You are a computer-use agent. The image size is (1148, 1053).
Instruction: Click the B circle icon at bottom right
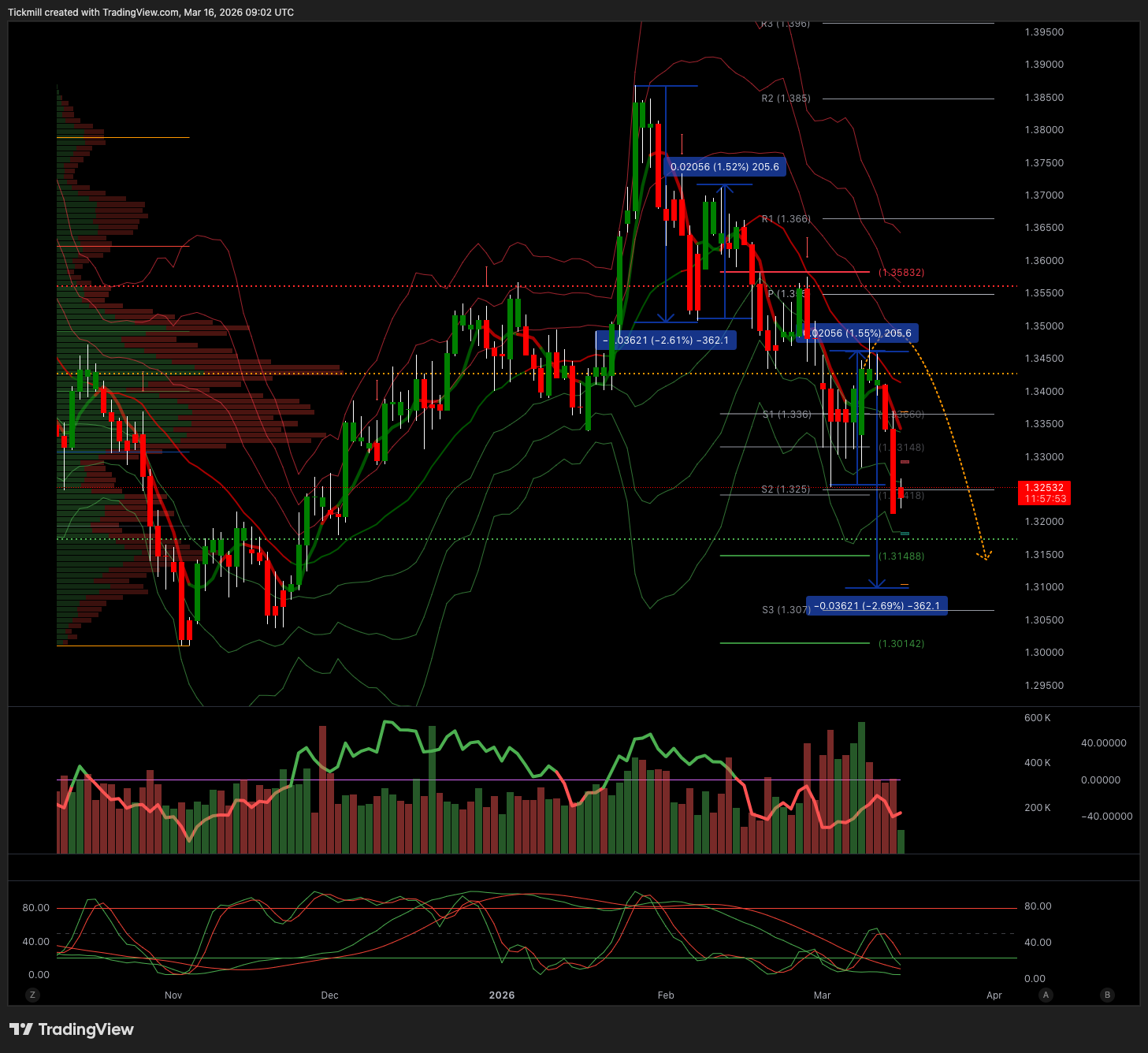1107,995
